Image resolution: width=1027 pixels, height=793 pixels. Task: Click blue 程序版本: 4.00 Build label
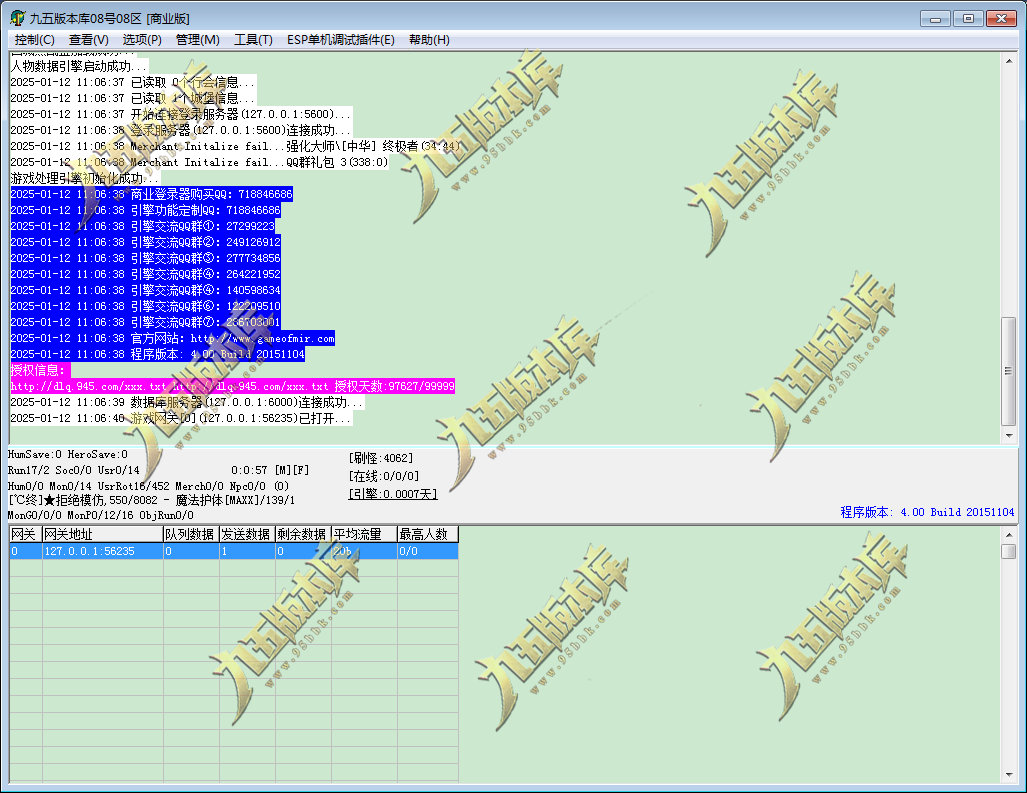[x=927, y=512]
